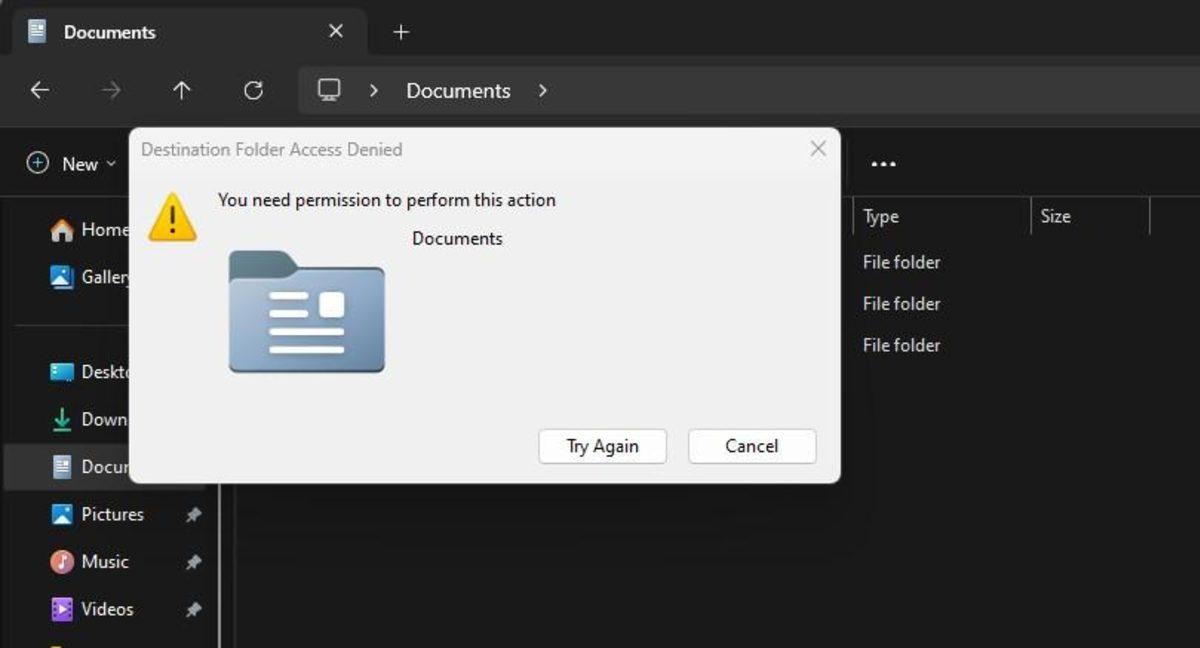Click Cancel in the dialog
Image resolution: width=1200 pixels, height=648 pixels.
tap(752, 446)
